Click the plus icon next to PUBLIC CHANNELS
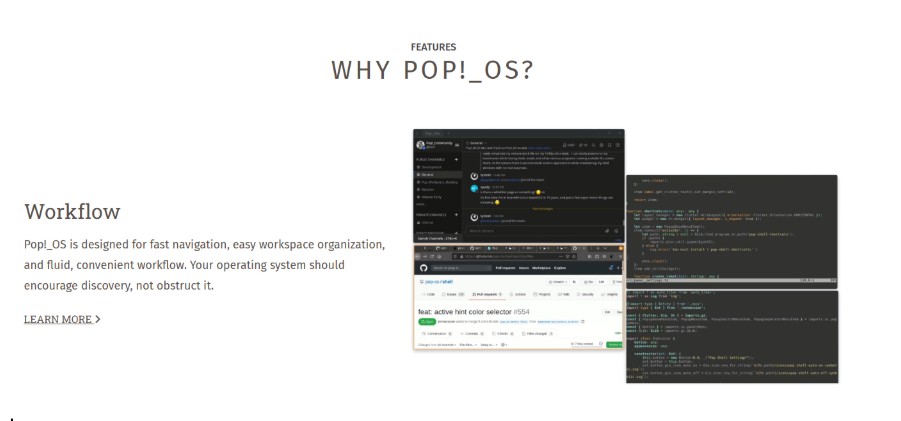The width and height of the screenshot is (901, 421). [x=457, y=159]
